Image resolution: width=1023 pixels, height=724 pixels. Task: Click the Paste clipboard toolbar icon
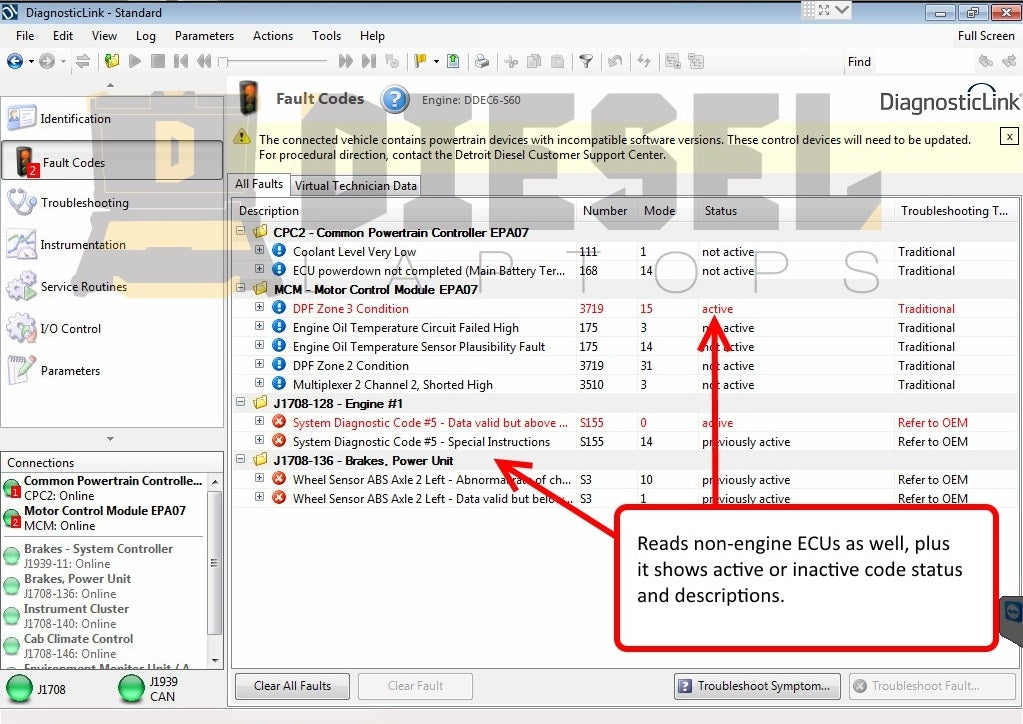tap(557, 61)
